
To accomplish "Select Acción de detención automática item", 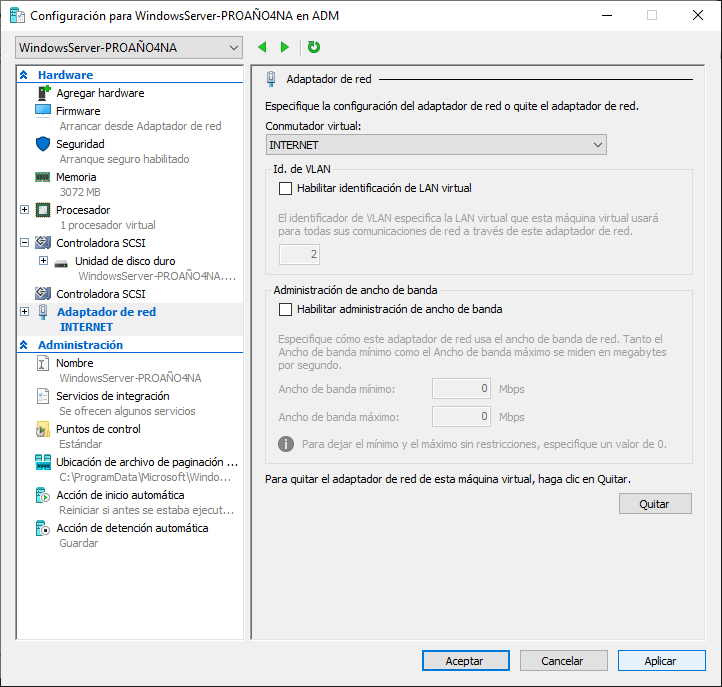I will [132, 528].
